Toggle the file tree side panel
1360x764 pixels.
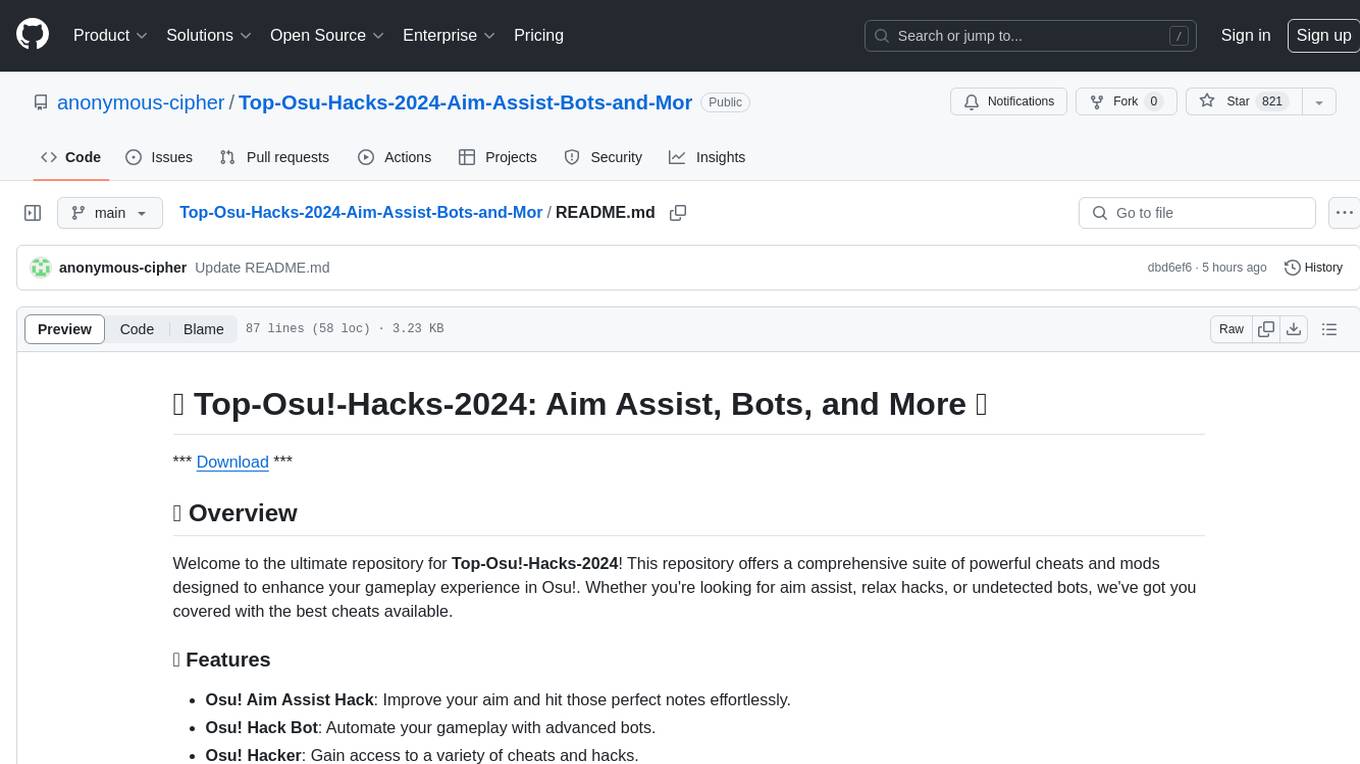pos(33,213)
